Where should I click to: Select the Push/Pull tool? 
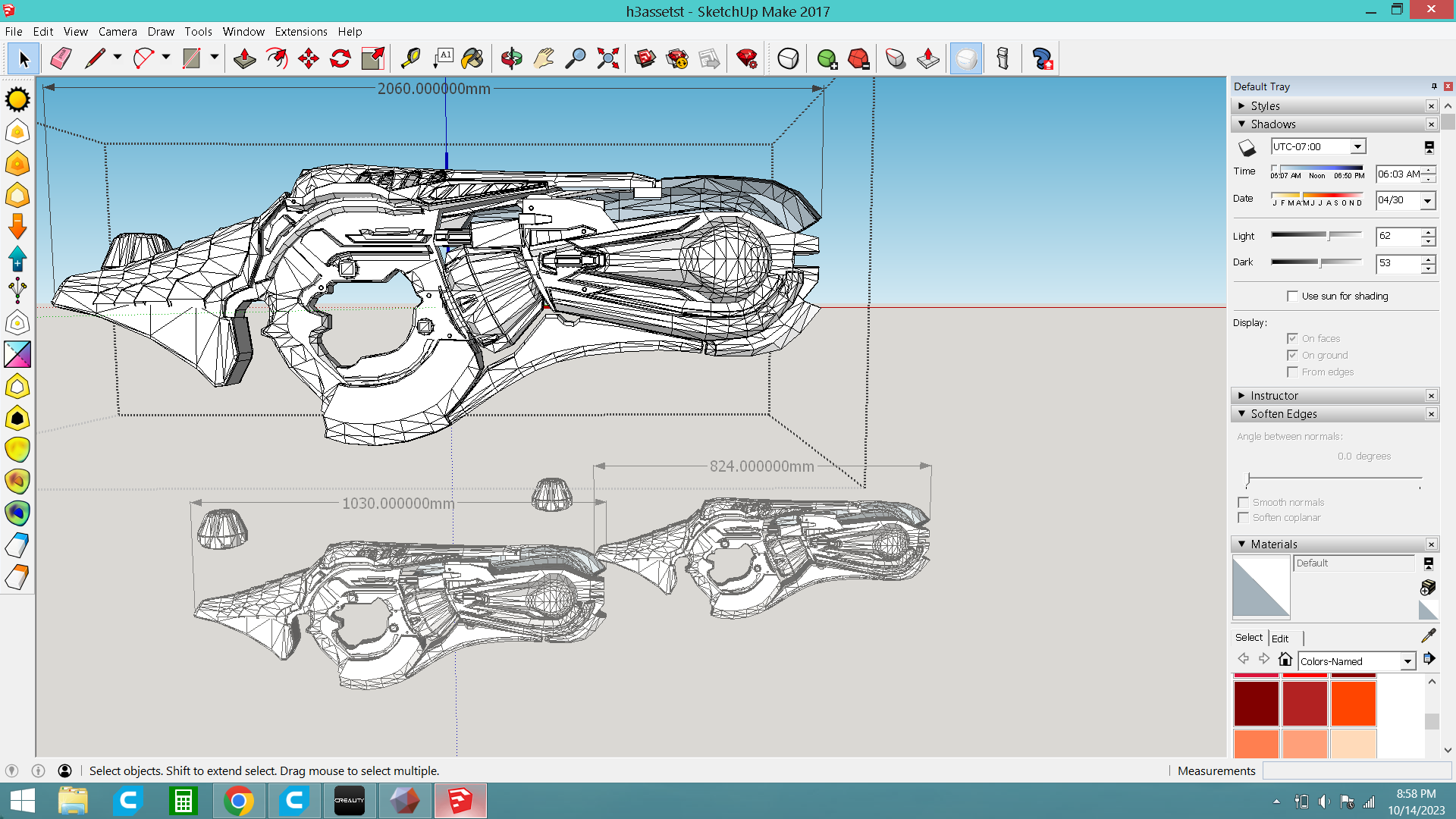click(244, 58)
